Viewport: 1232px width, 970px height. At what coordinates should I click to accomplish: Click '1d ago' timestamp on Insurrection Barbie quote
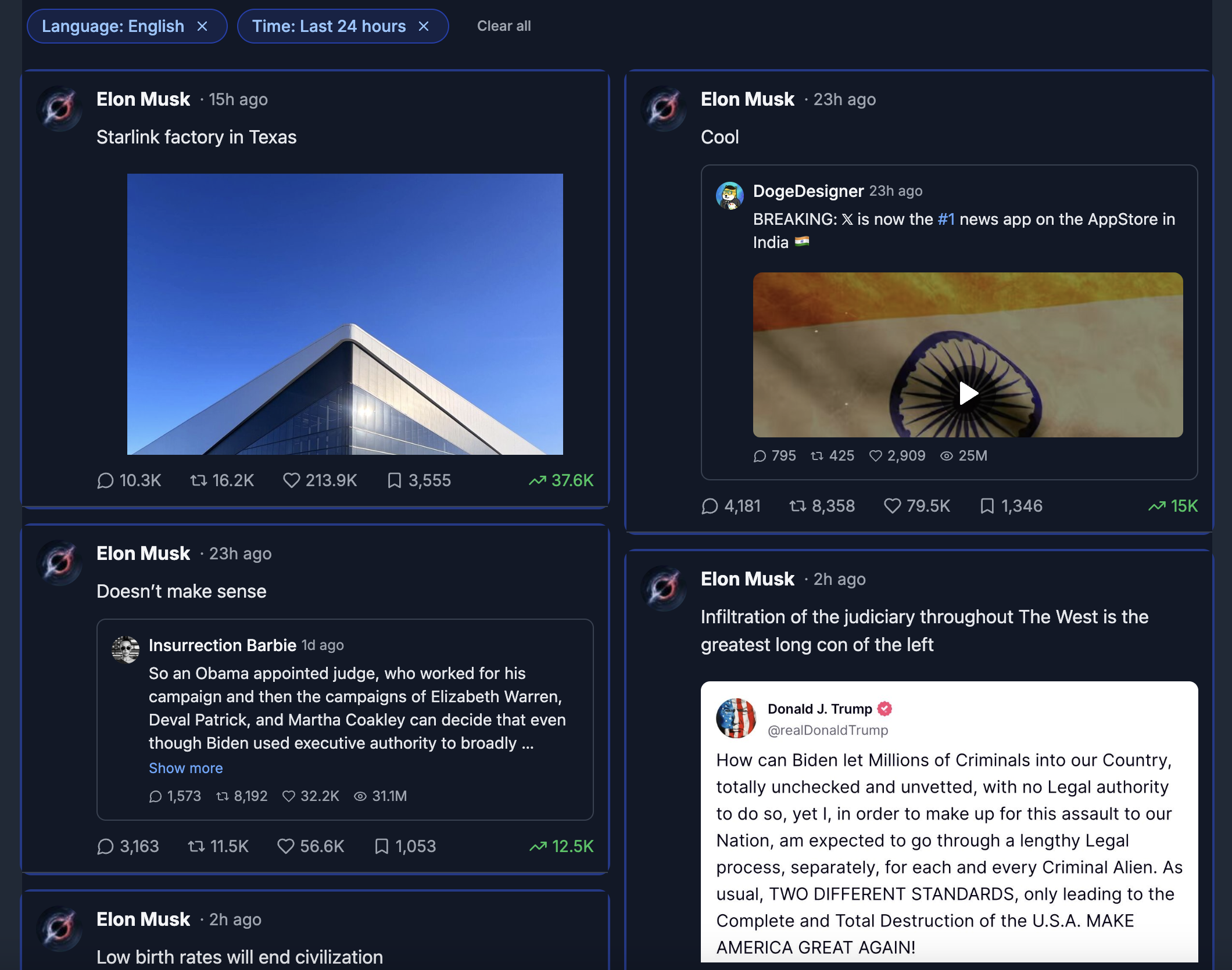point(323,645)
